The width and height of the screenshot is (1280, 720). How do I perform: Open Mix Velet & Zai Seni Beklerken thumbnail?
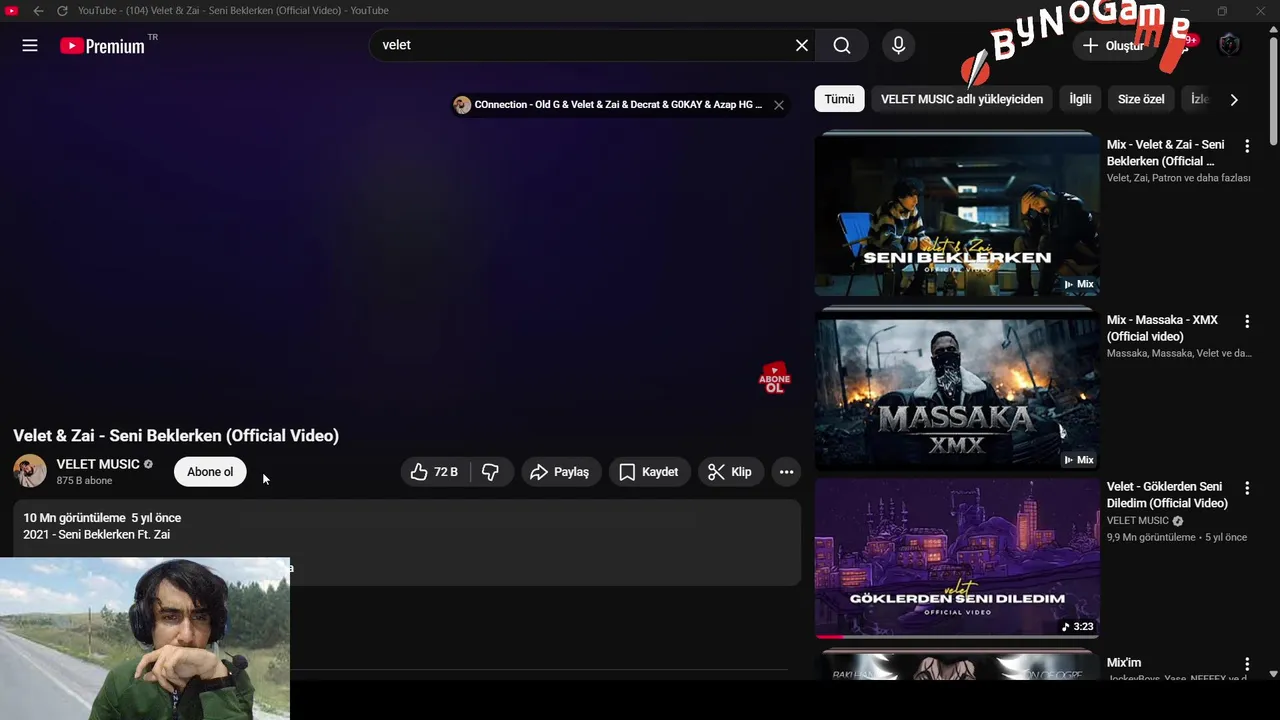click(957, 214)
